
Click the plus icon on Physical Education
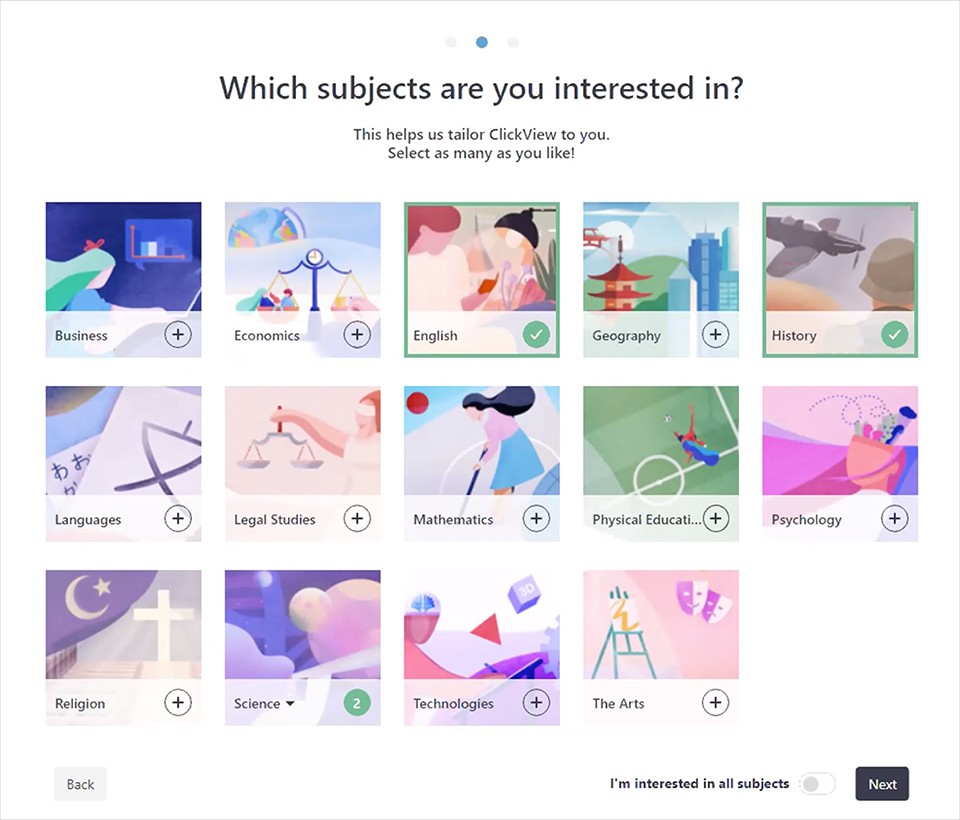click(x=716, y=518)
